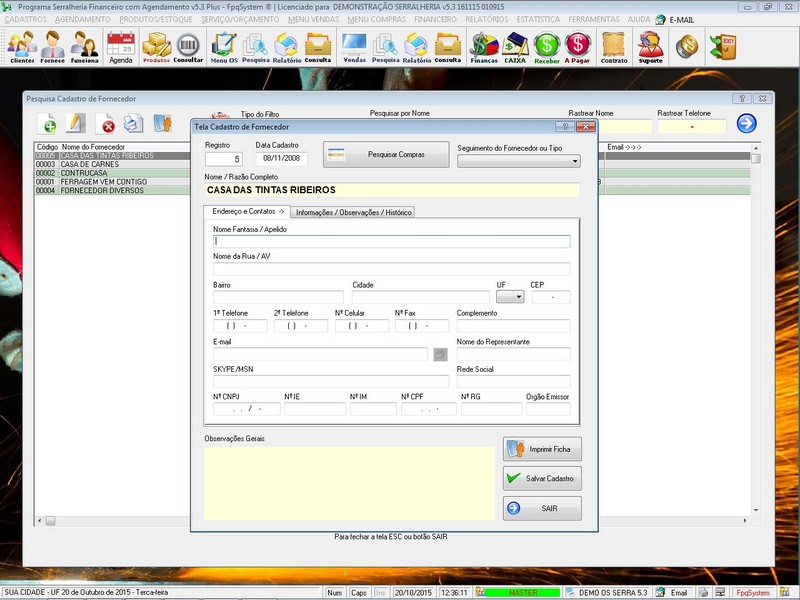This screenshot has height=600, width=800.
Task: Click Consulta icon next to Vendas Relatório
Action: 448,47
